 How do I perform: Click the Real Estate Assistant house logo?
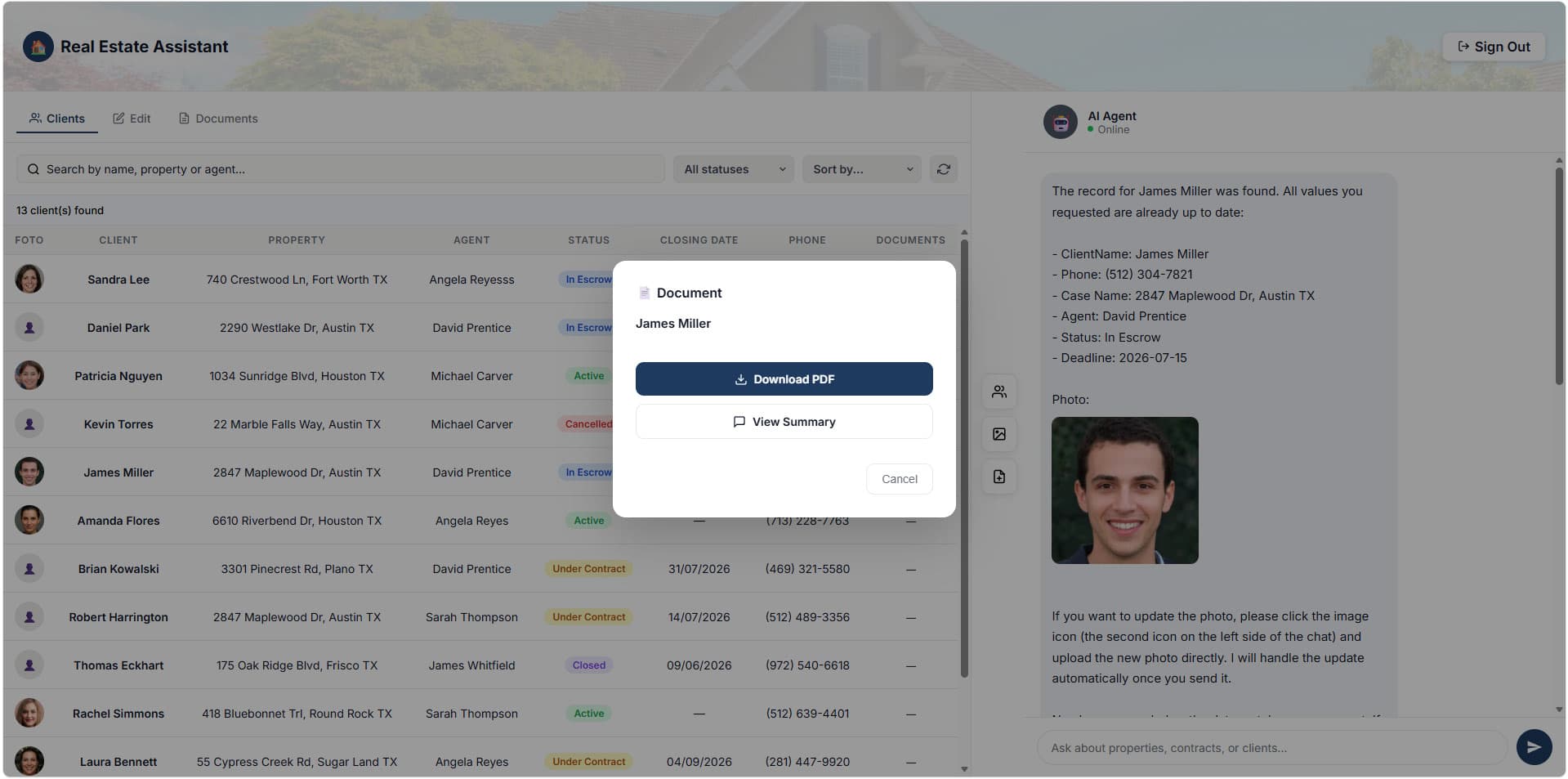click(x=38, y=47)
